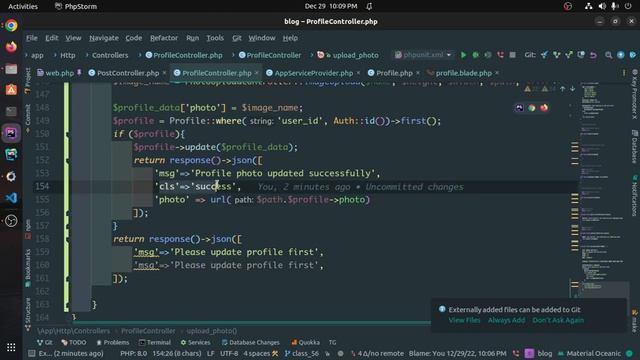Jump to previous highlighted error arrow

[563, 89]
